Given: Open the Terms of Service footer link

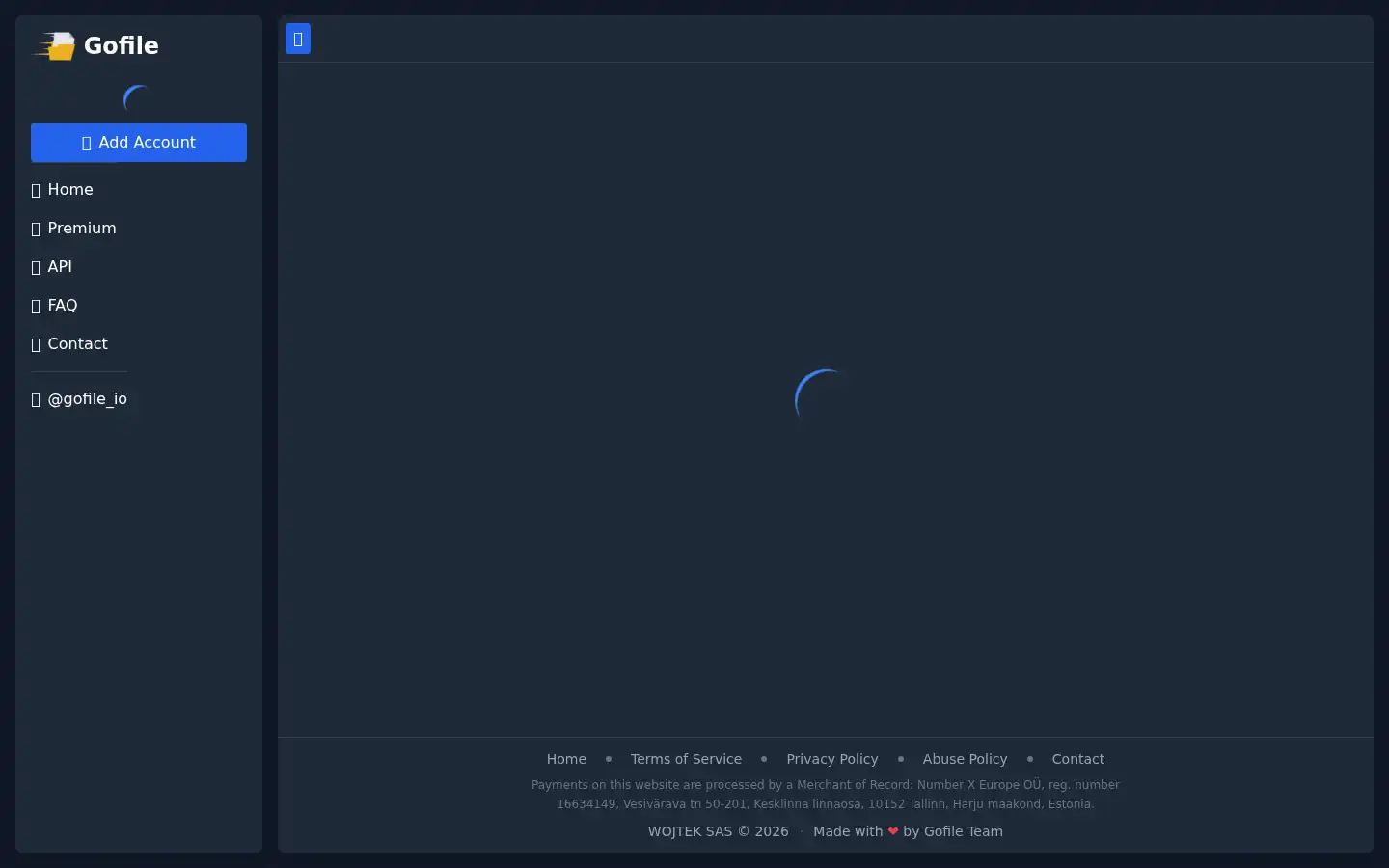Looking at the screenshot, I should [686, 759].
